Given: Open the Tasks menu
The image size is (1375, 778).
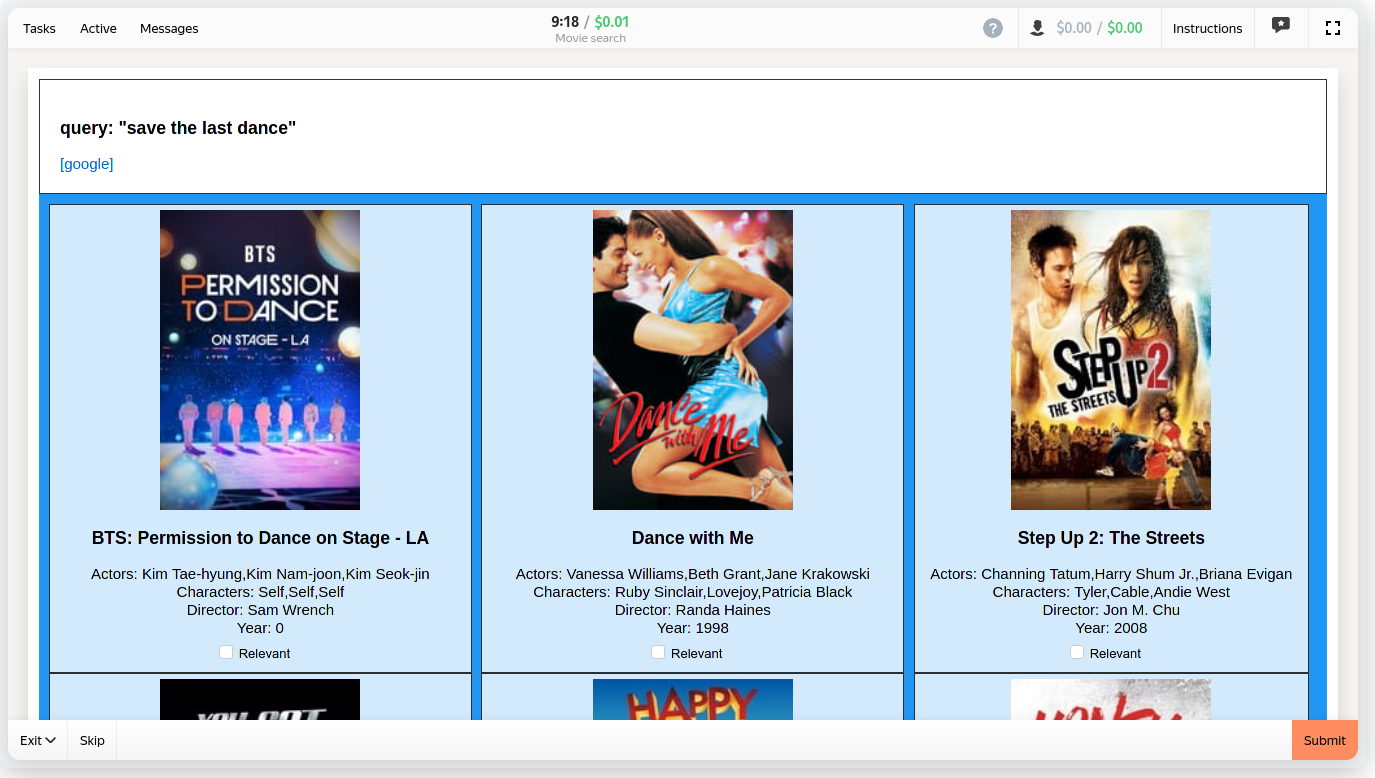Looking at the screenshot, I should coord(39,28).
